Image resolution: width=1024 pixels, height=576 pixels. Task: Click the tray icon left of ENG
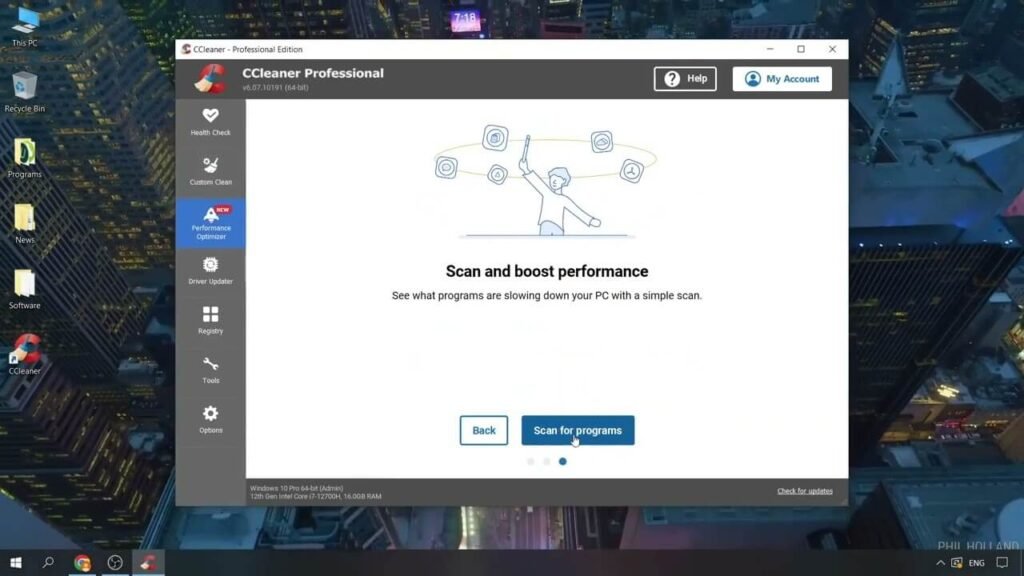957,563
